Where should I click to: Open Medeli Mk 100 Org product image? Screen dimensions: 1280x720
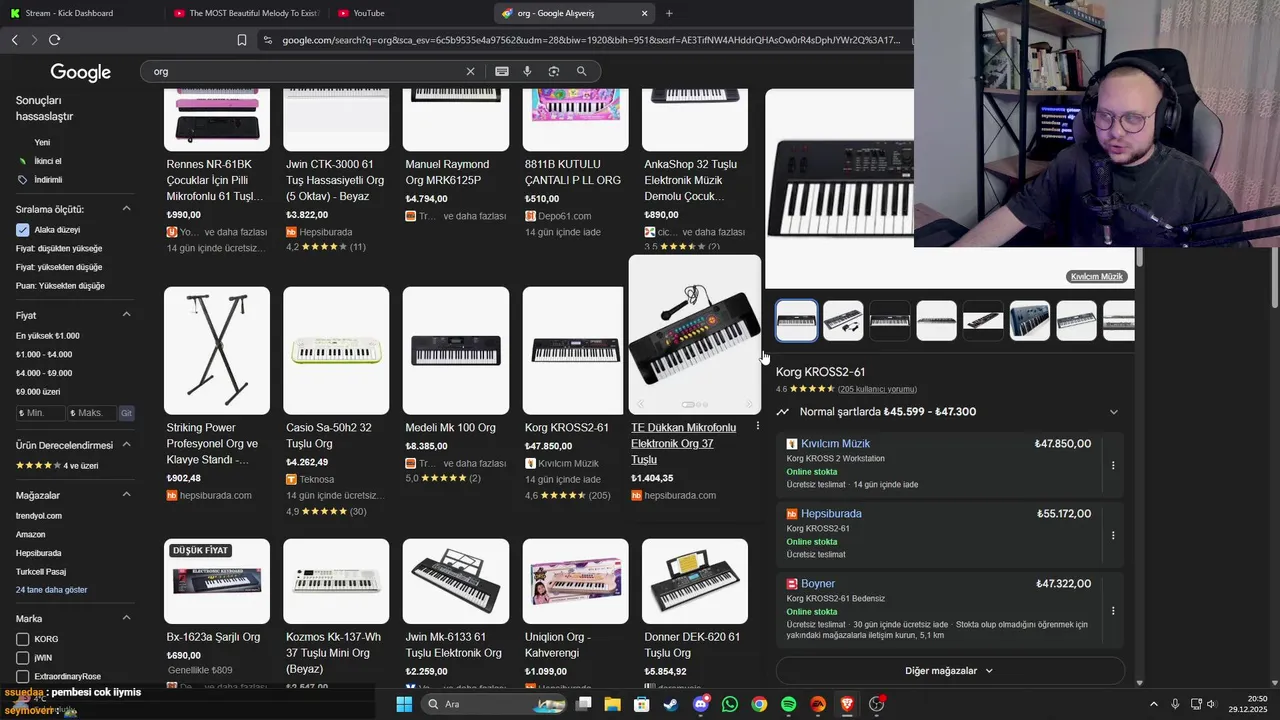coord(455,350)
